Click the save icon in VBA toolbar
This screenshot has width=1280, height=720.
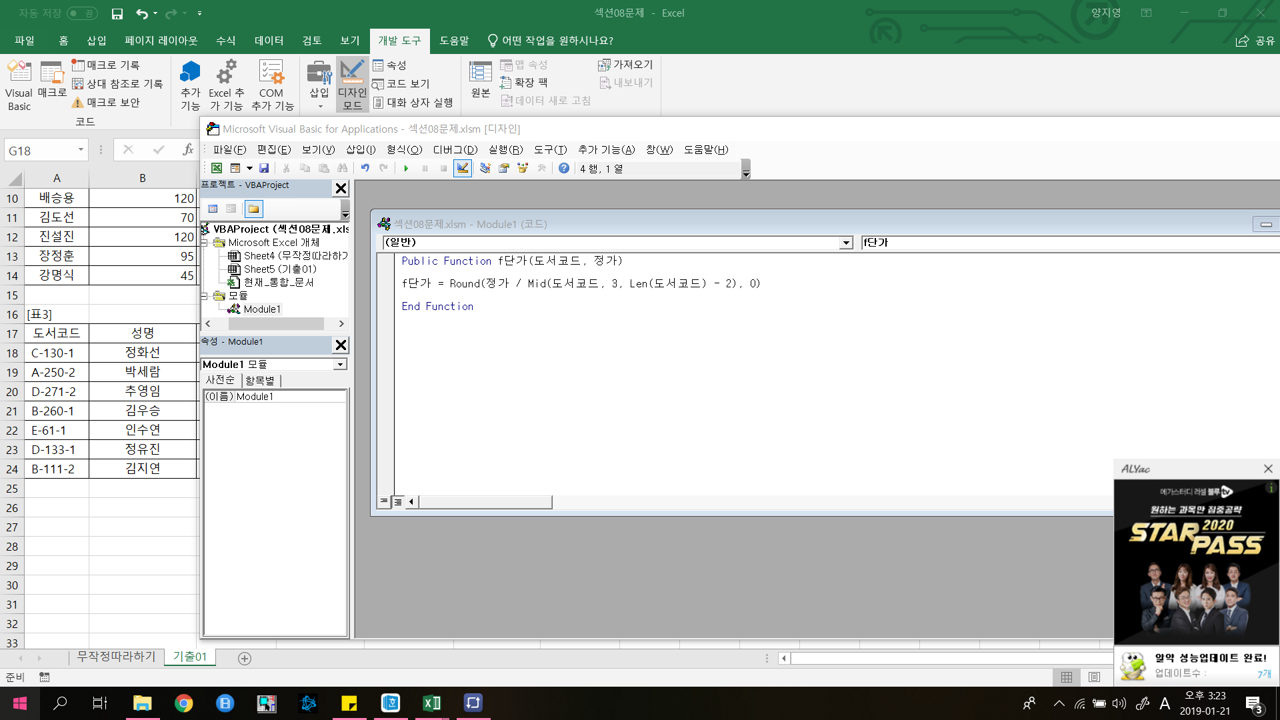(264, 169)
